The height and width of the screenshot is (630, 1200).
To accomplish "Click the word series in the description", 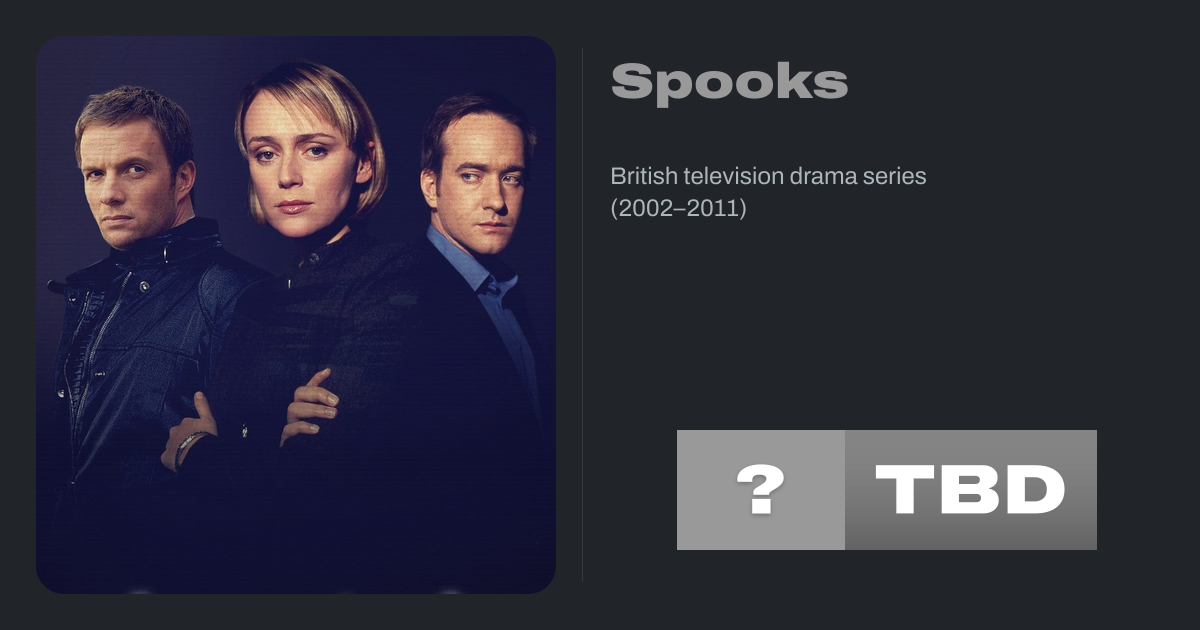I will [899, 177].
